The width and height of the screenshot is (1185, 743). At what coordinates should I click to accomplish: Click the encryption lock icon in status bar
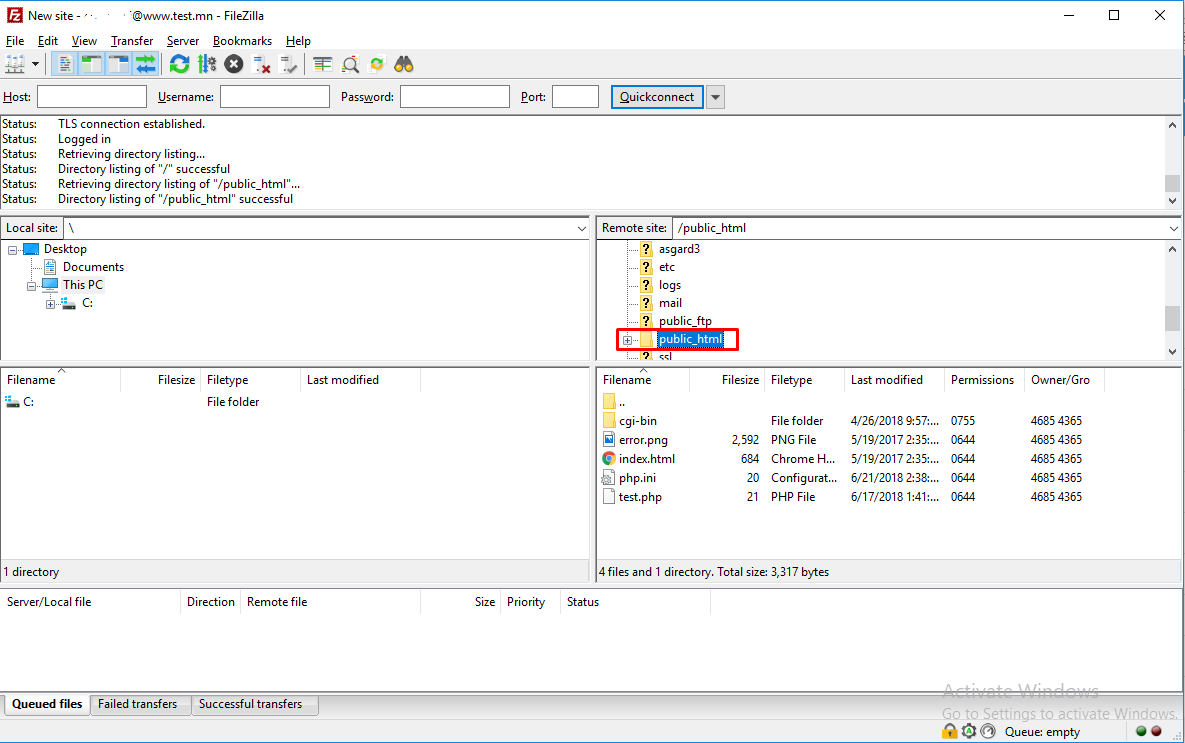949,732
